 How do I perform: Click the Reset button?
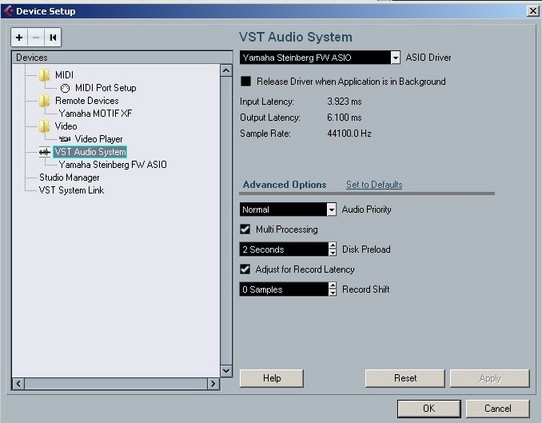[405, 378]
